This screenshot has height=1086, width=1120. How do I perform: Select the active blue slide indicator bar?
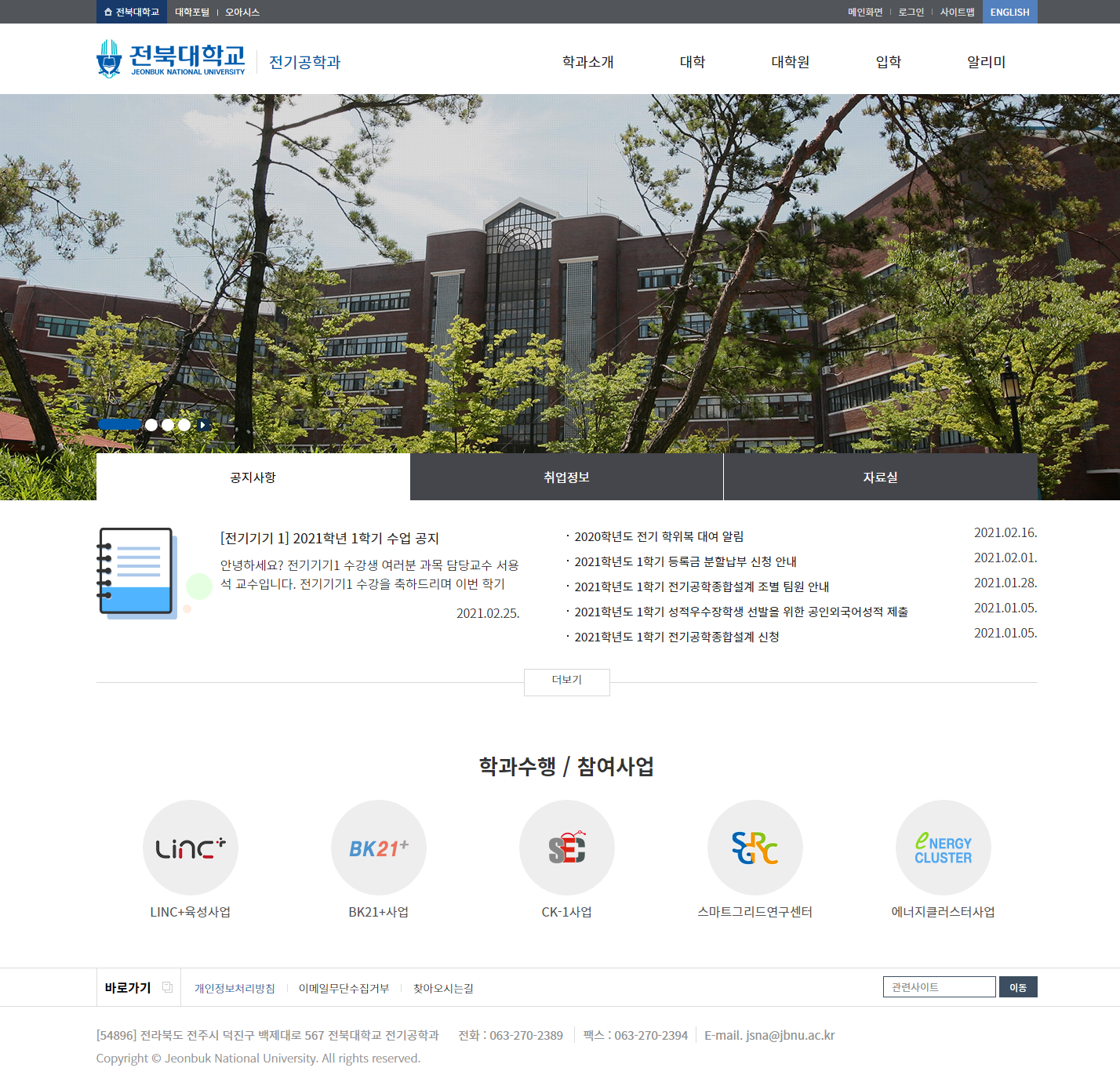pyautogui.click(x=119, y=425)
